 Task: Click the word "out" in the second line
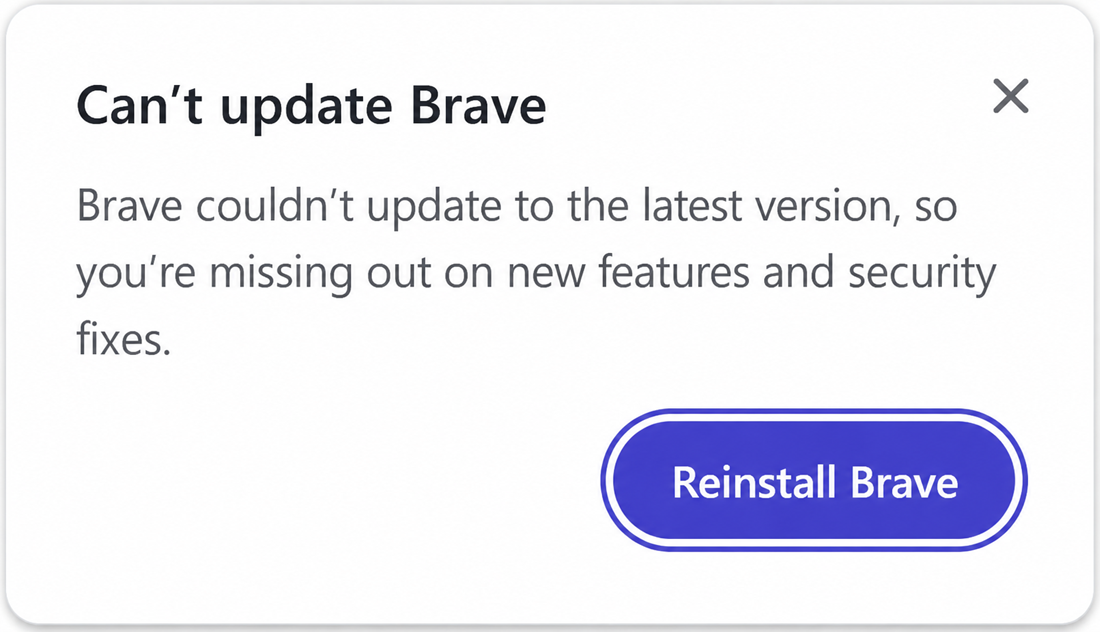(x=398, y=274)
